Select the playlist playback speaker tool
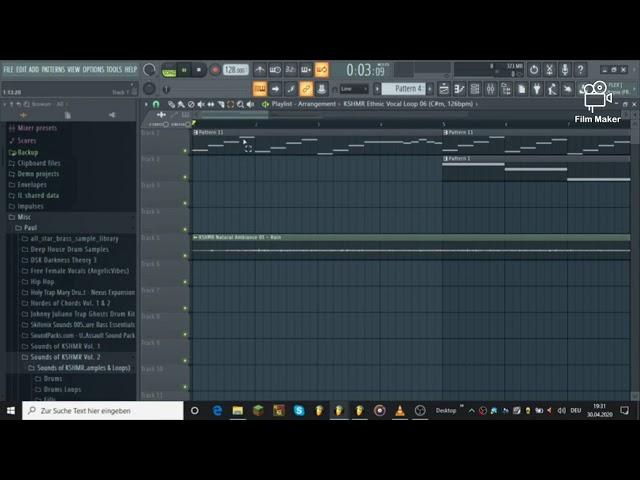 pyautogui.click(x=250, y=104)
